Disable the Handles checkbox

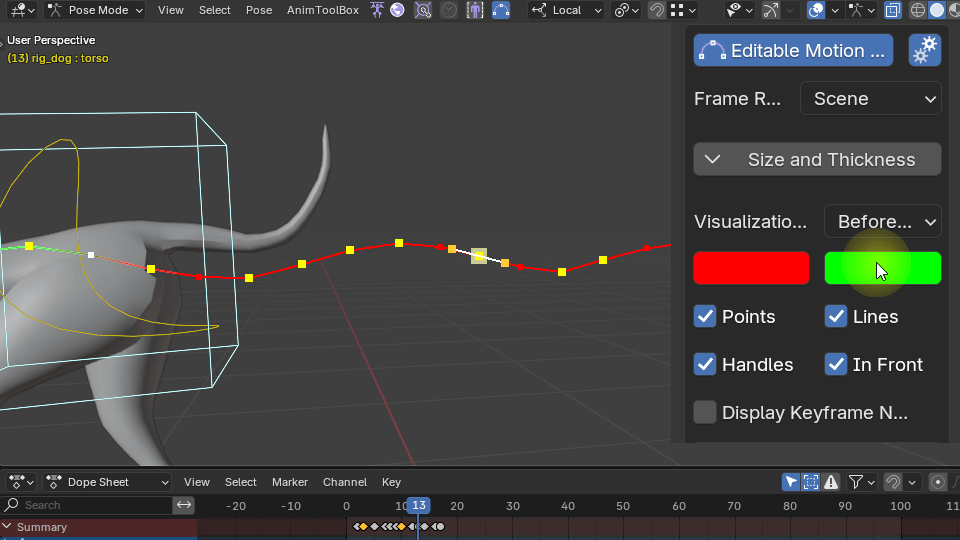(705, 364)
